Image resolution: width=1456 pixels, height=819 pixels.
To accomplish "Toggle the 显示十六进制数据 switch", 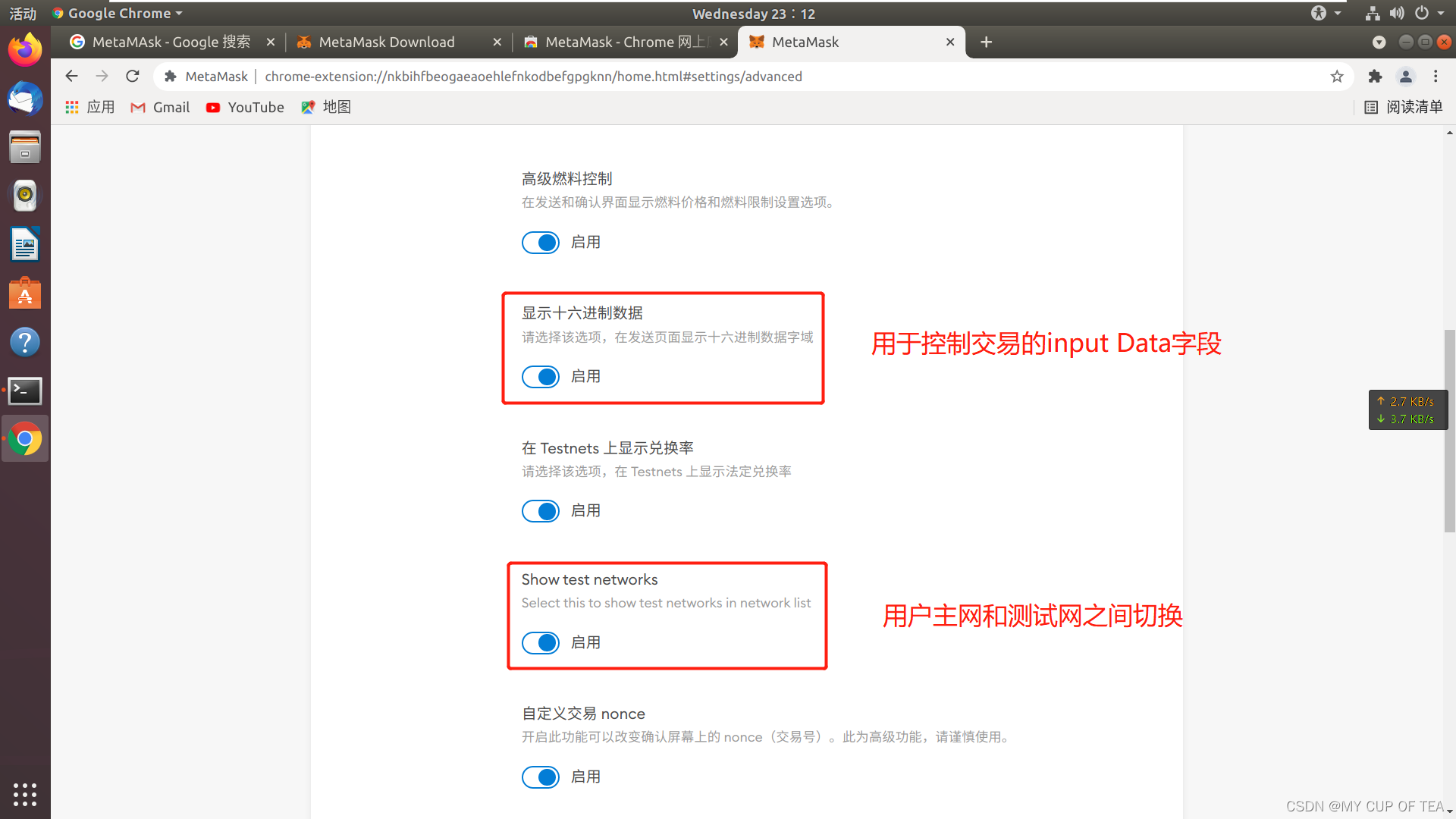I will (541, 377).
